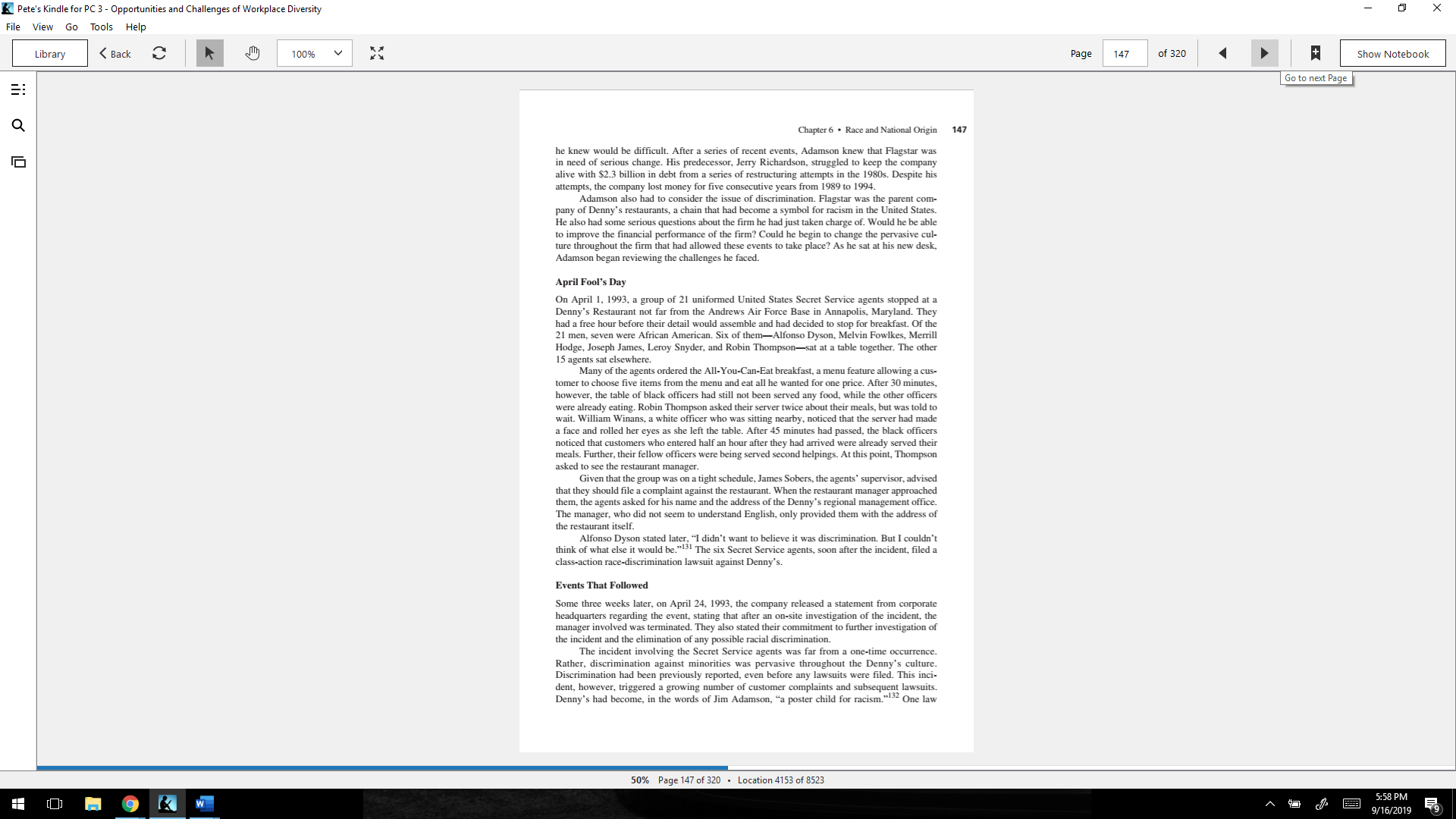Open the Tools menu

[101, 27]
